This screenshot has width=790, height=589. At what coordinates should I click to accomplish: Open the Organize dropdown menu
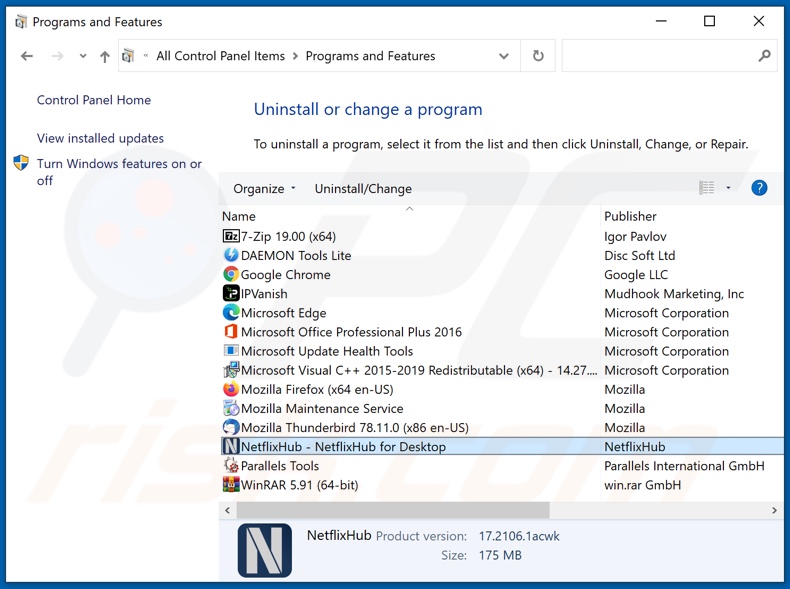(264, 188)
